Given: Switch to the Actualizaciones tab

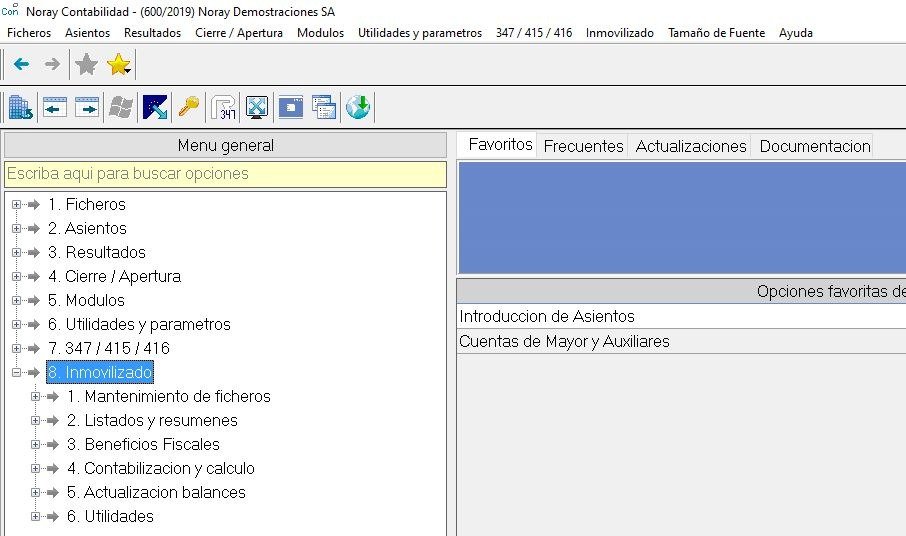Looking at the screenshot, I should pyautogui.click(x=691, y=146).
